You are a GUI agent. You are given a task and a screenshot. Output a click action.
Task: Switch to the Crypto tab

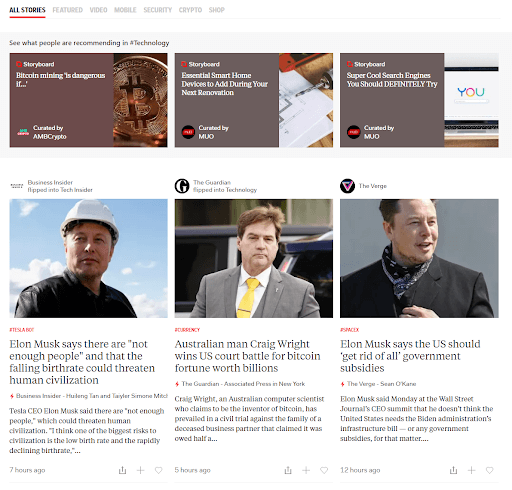pyautogui.click(x=190, y=10)
